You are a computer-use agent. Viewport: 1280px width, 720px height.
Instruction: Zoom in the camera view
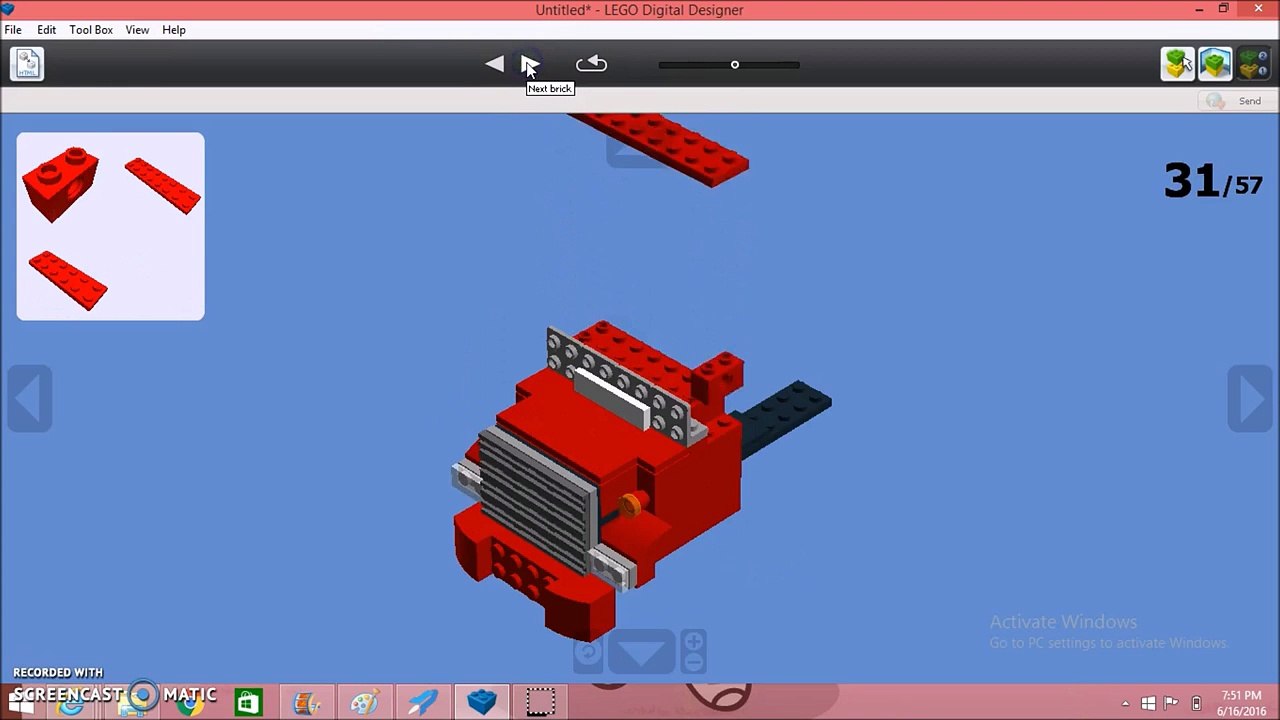point(693,642)
